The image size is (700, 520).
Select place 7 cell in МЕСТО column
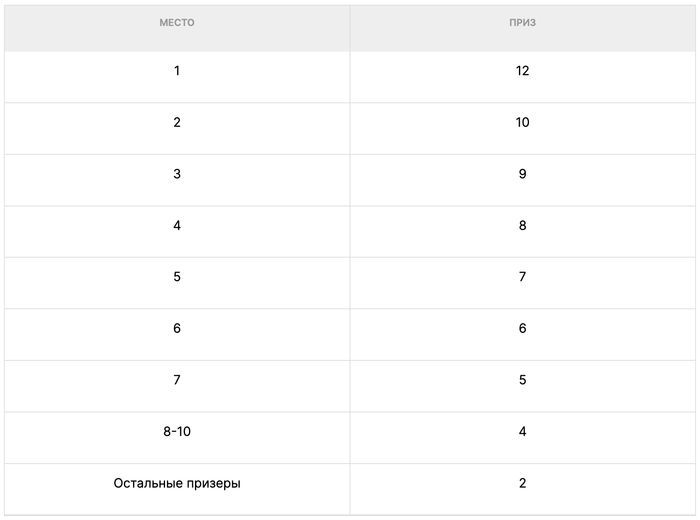coord(177,380)
